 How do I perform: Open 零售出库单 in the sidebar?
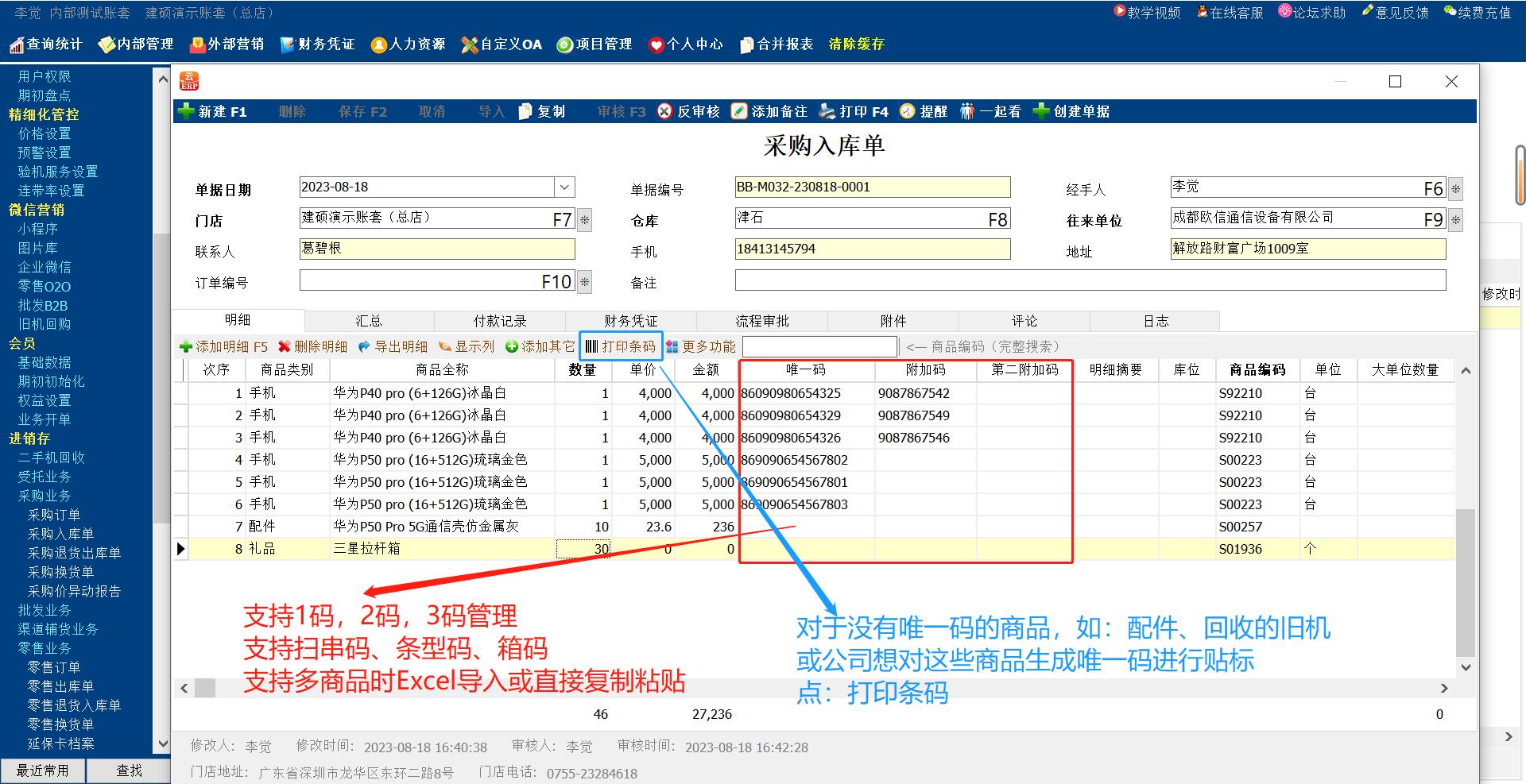point(60,686)
